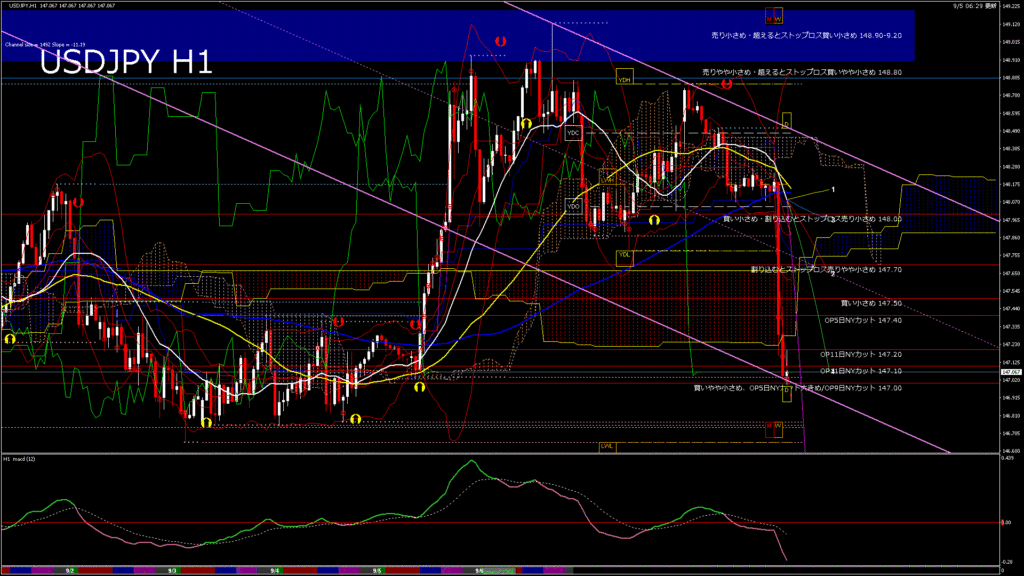Select the 9/5 06:29 更新 timestamp
This screenshot has height=576, width=1024.
[x=975, y=5]
